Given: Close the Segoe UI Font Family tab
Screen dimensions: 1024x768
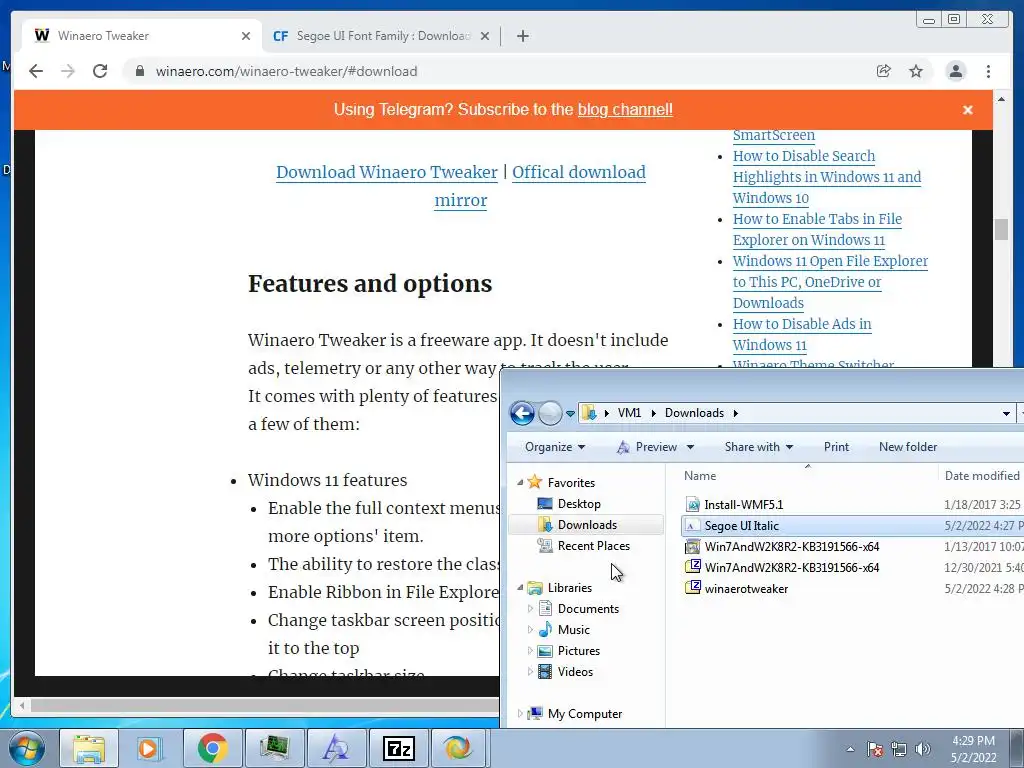Looking at the screenshot, I should [x=485, y=36].
